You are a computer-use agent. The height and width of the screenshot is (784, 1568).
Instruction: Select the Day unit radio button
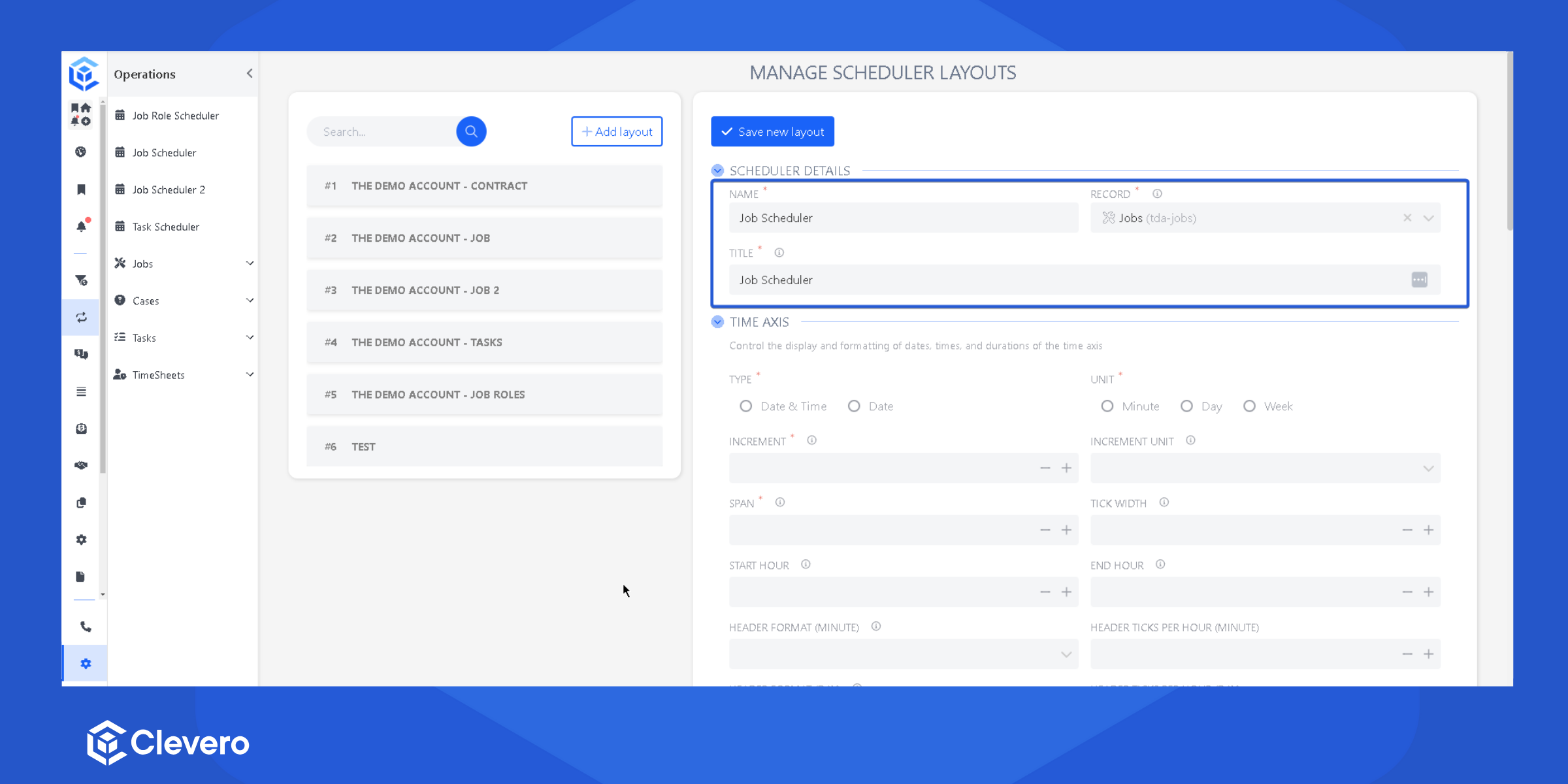pos(1186,406)
